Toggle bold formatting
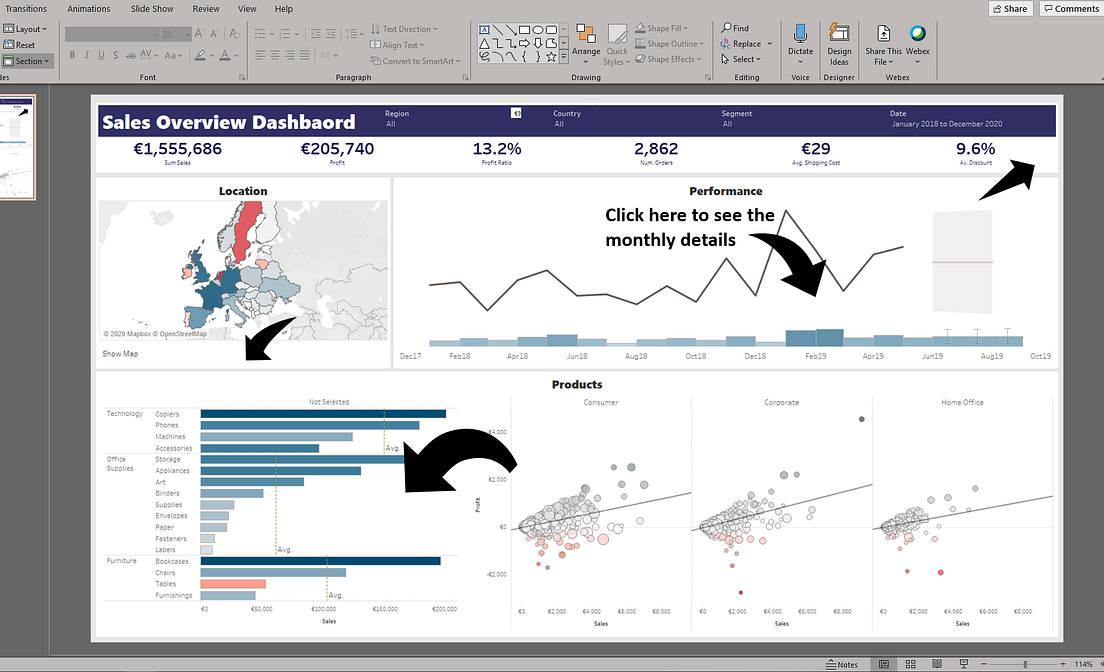This screenshot has height=672, width=1104. coord(72,53)
